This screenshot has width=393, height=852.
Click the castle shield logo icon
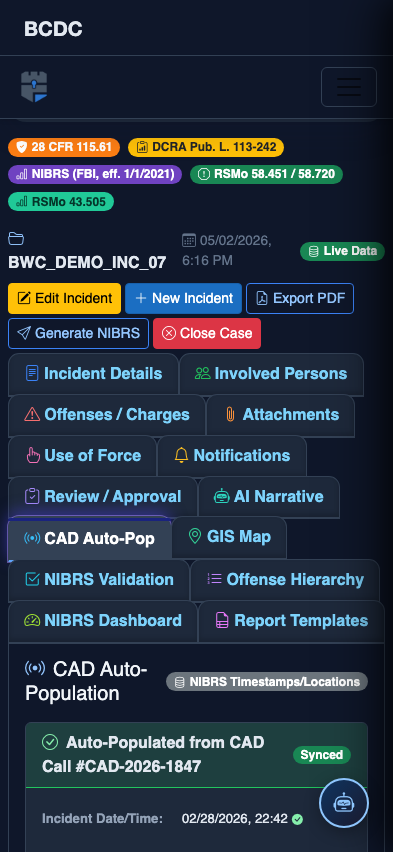34,86
